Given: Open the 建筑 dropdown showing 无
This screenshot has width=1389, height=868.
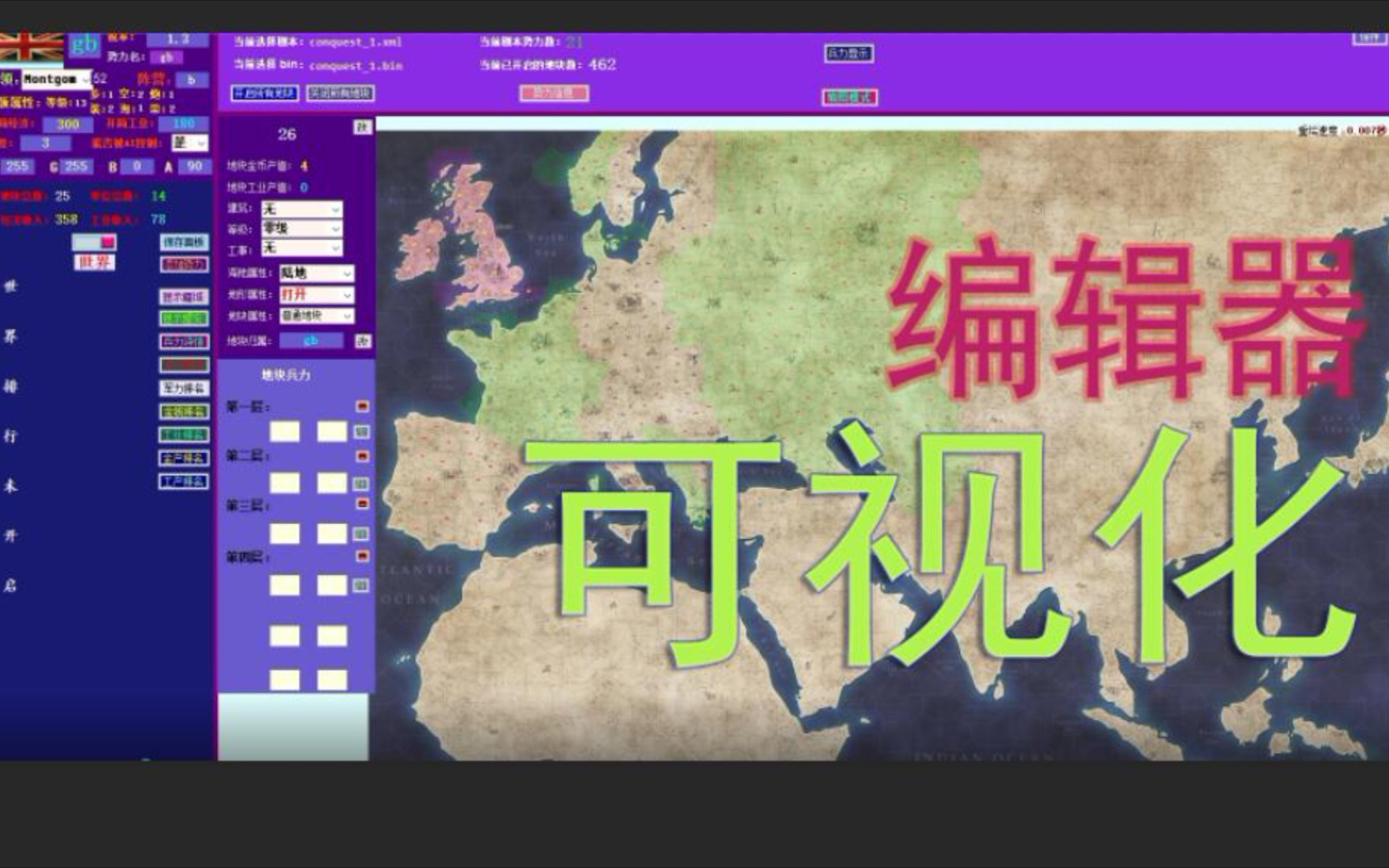Looking at the screenshot, I should pos(301,207).
